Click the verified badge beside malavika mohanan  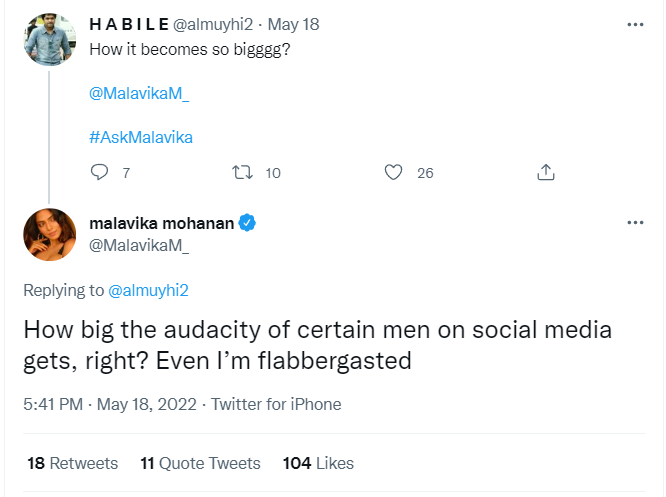(247, 223)
